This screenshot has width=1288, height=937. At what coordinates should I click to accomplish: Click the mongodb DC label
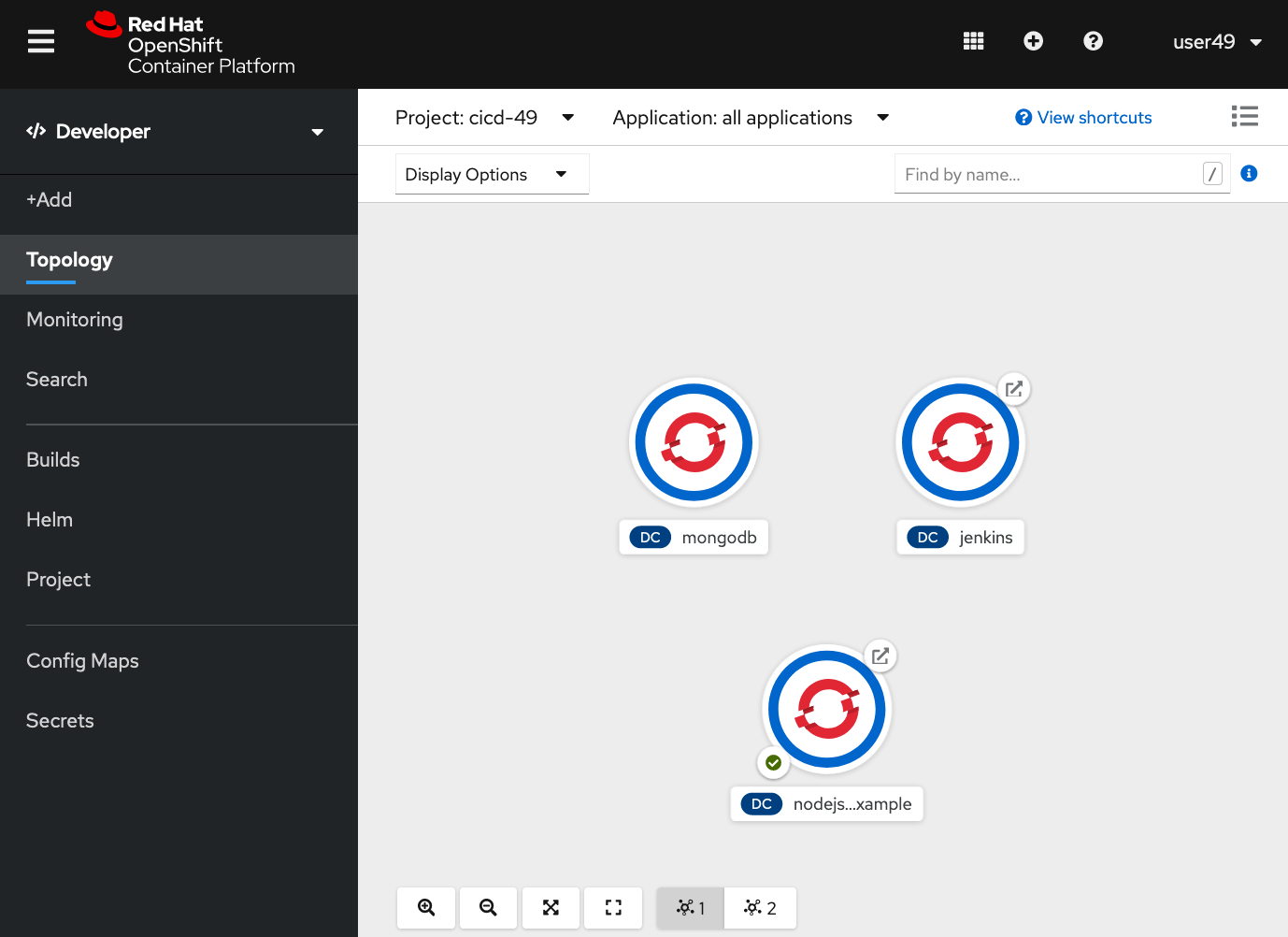[694, 538]
